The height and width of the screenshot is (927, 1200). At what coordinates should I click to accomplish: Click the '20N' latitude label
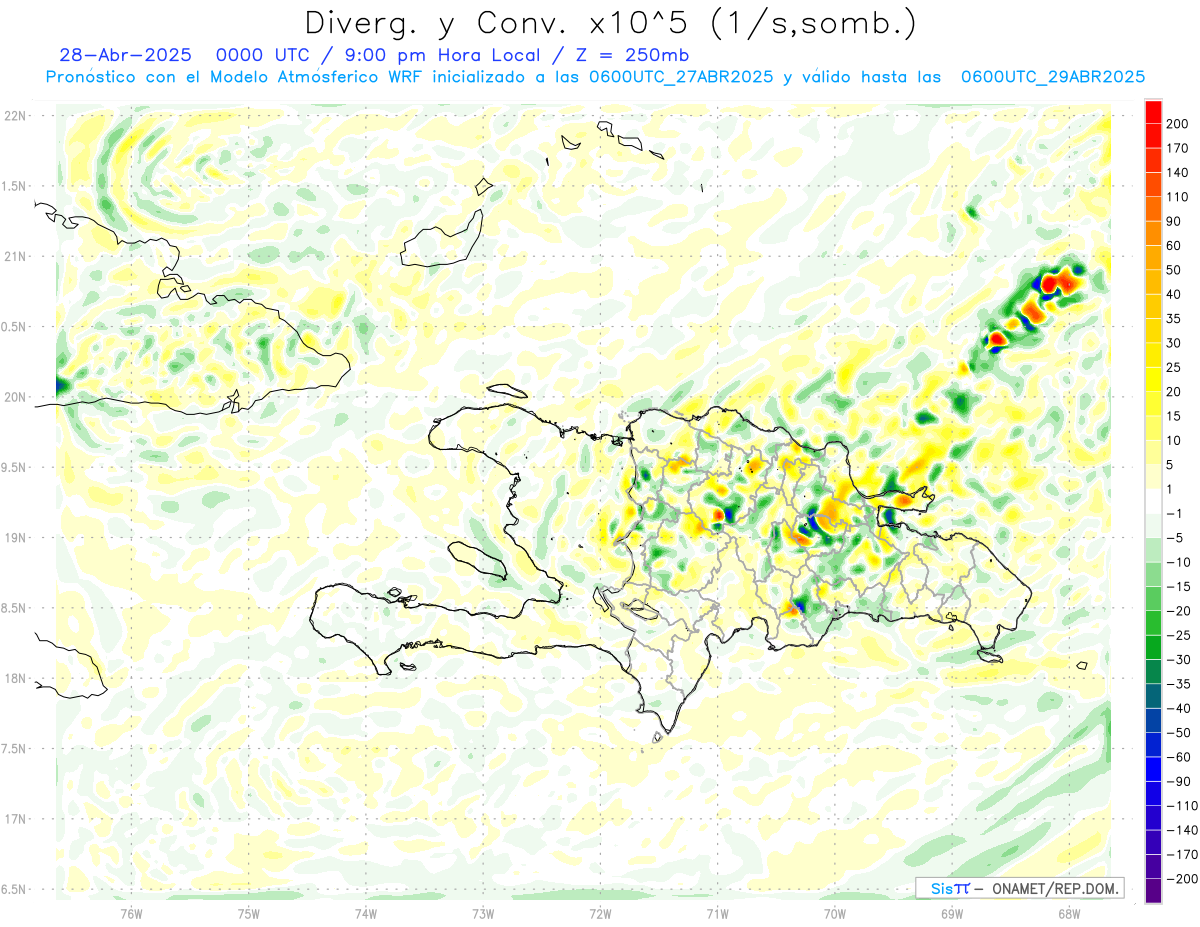14,397
